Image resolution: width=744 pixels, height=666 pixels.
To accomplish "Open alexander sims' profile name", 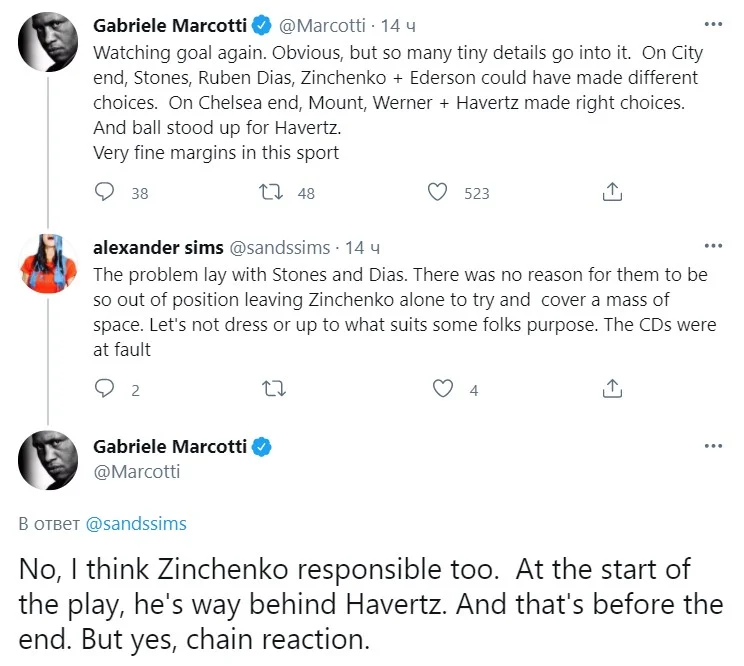I will pyautogui.click(x=157, y=248).
